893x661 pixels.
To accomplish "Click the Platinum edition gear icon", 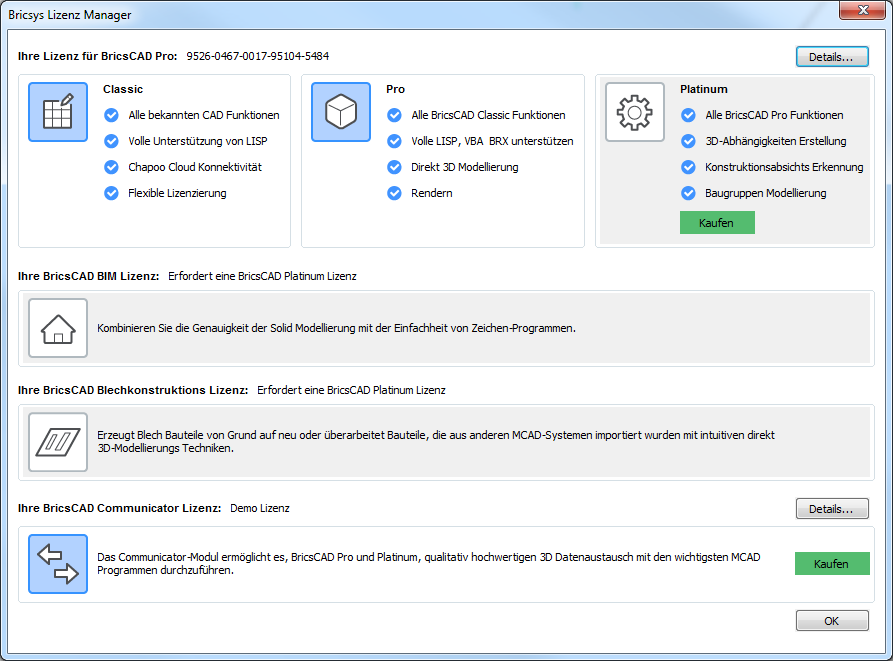I will tap(634, 112).
